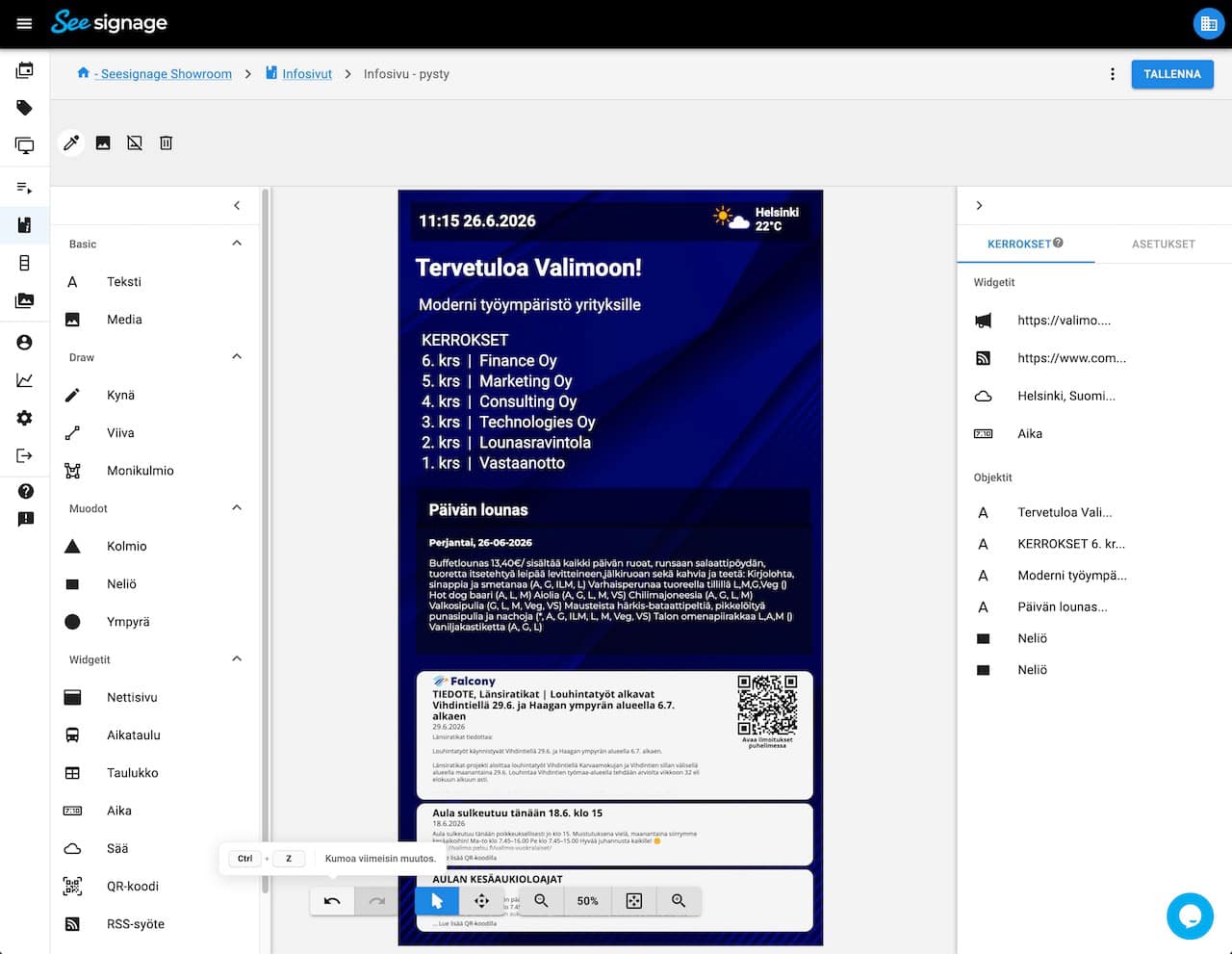Collapse the right layers panel

[979, 205]
